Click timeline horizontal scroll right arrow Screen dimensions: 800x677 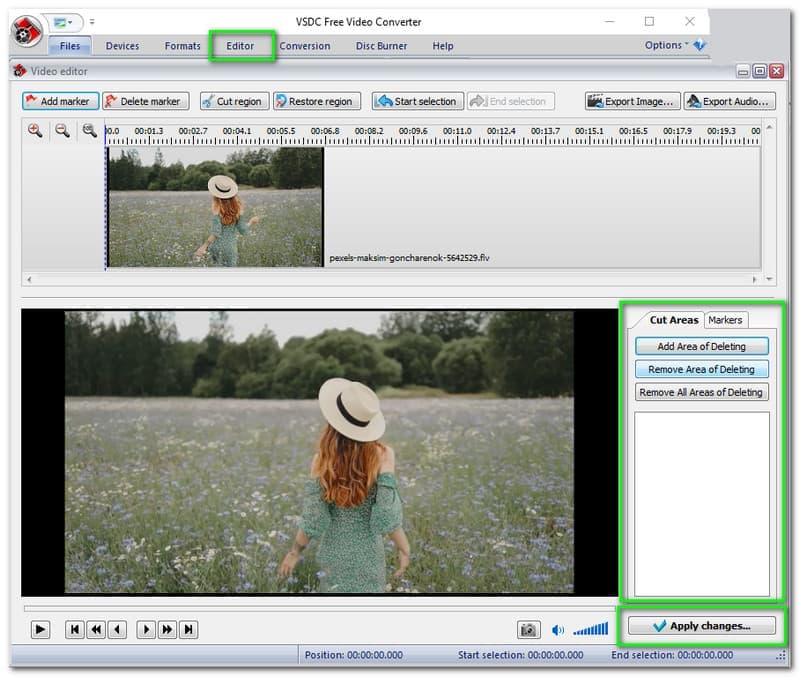pyautogui.click(x=754, y=279)
